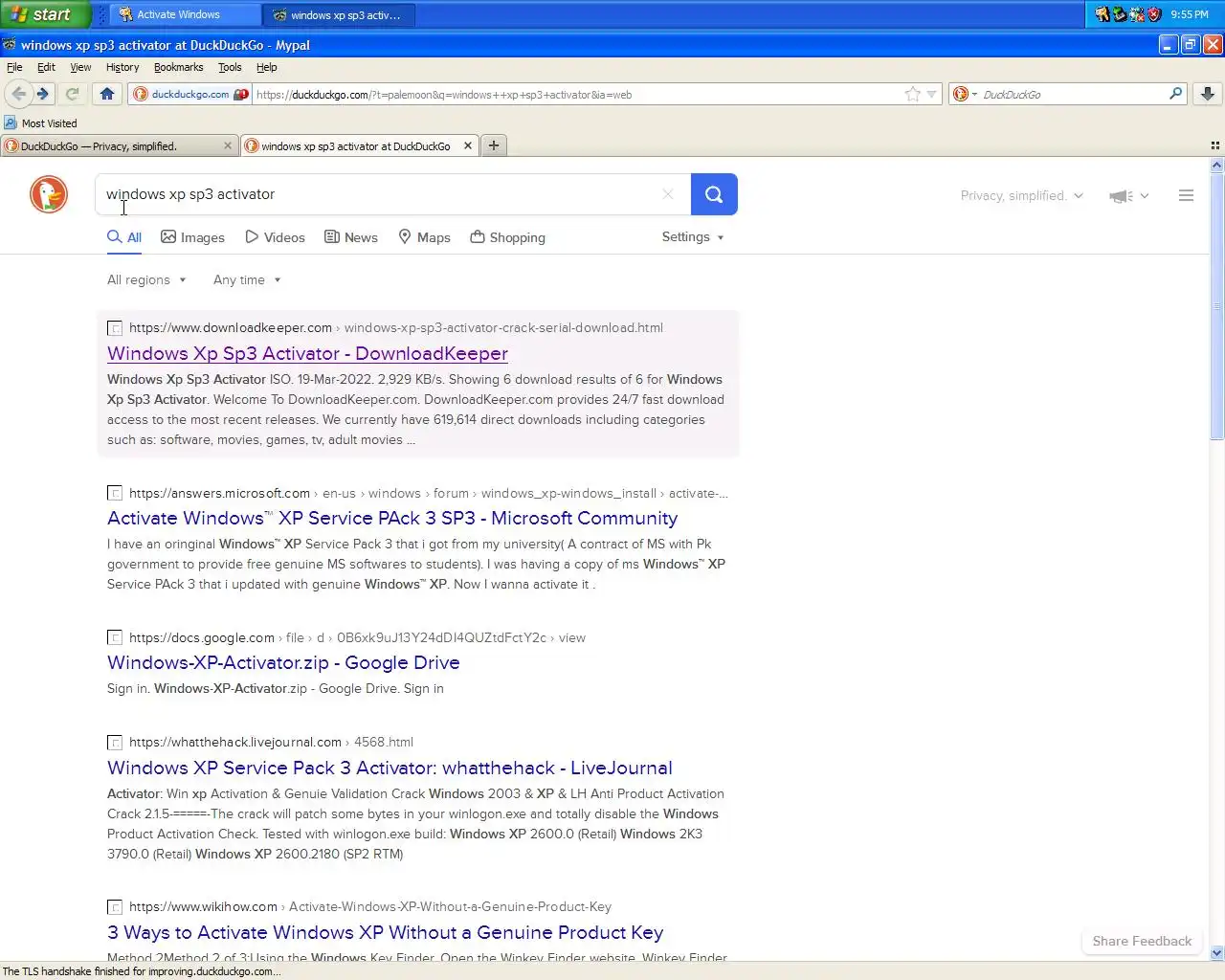This screenshot has height=980, width=1225.
Task: Open the History menu
Action: coord(122,67)
